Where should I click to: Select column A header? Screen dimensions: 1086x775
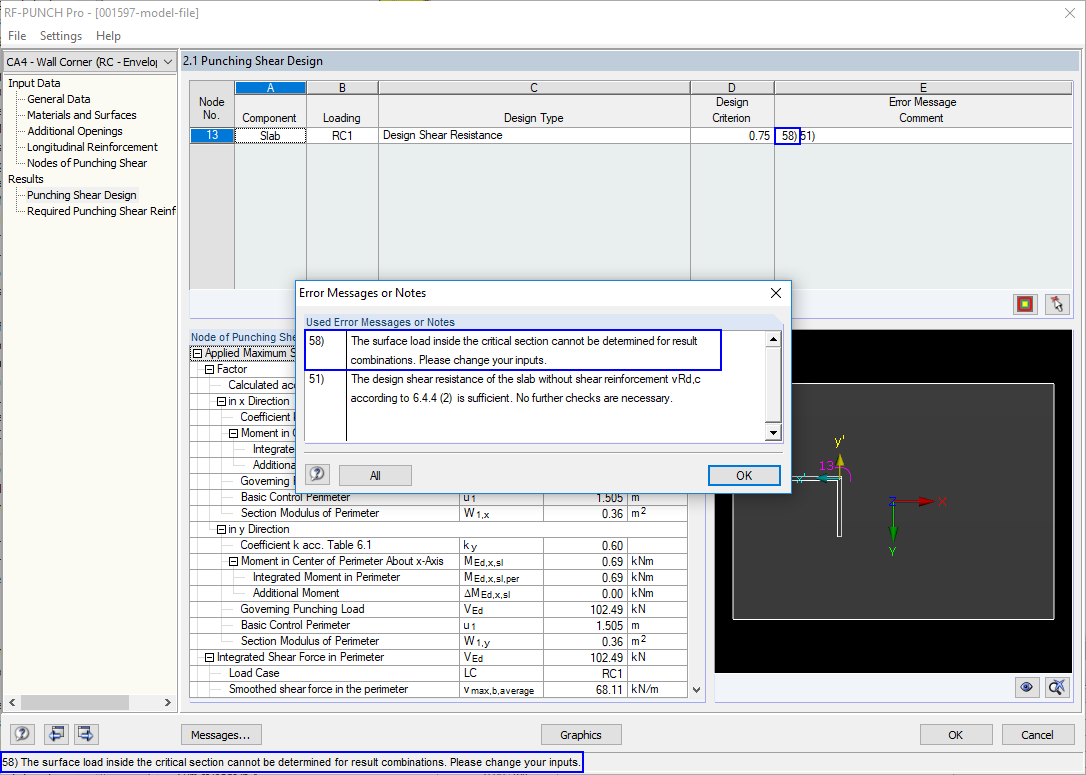coord(270,88)
